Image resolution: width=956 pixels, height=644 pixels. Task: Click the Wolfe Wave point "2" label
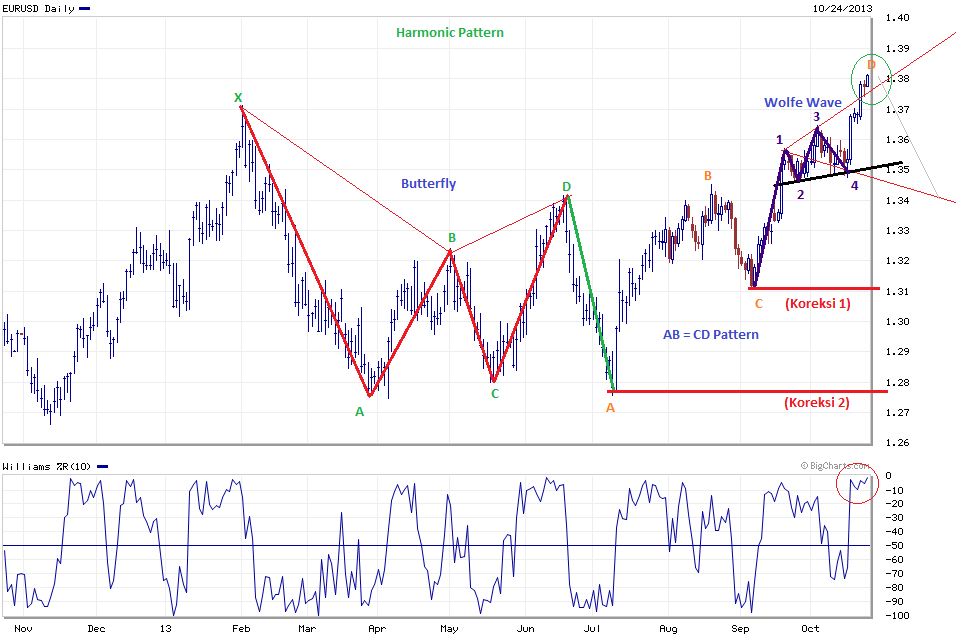[801, 195]
